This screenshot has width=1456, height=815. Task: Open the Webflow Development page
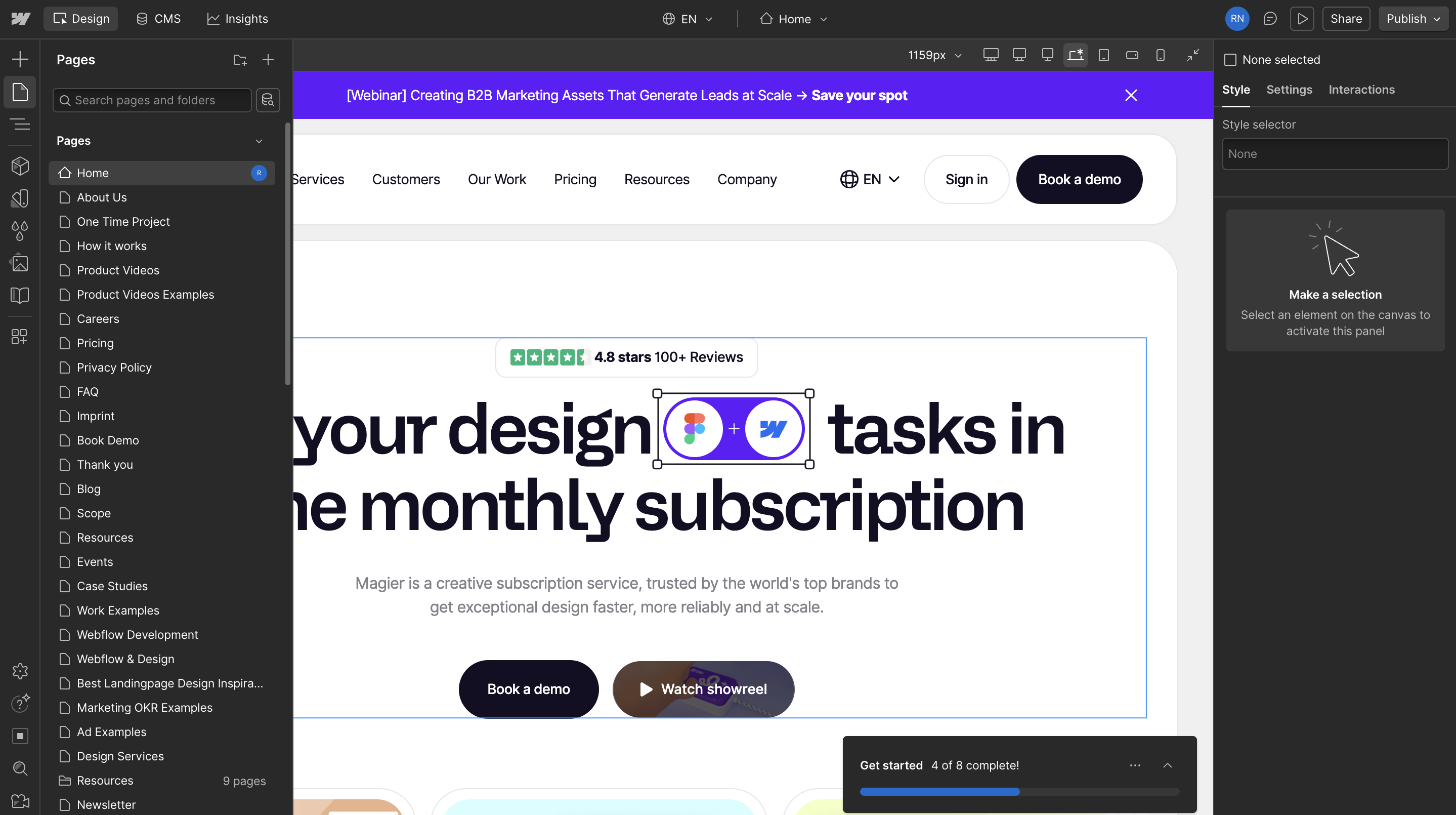[162, 635]
